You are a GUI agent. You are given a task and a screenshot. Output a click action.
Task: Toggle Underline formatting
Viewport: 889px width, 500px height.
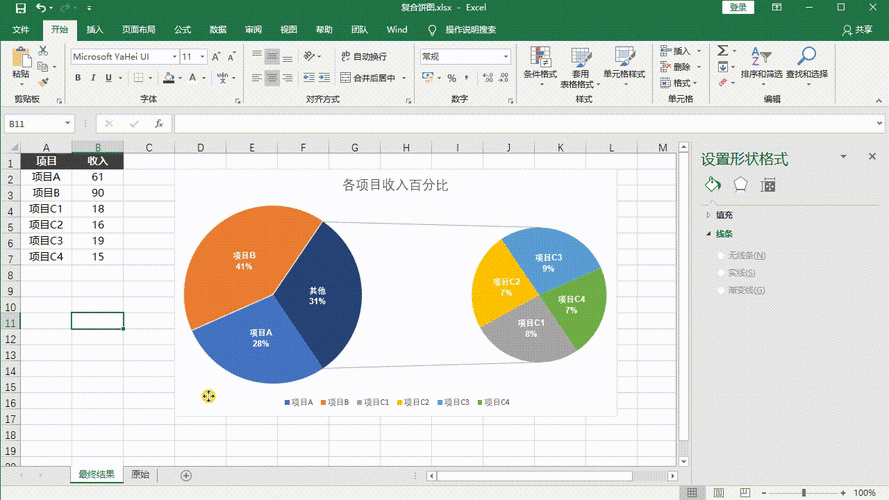tap(108, 78)
